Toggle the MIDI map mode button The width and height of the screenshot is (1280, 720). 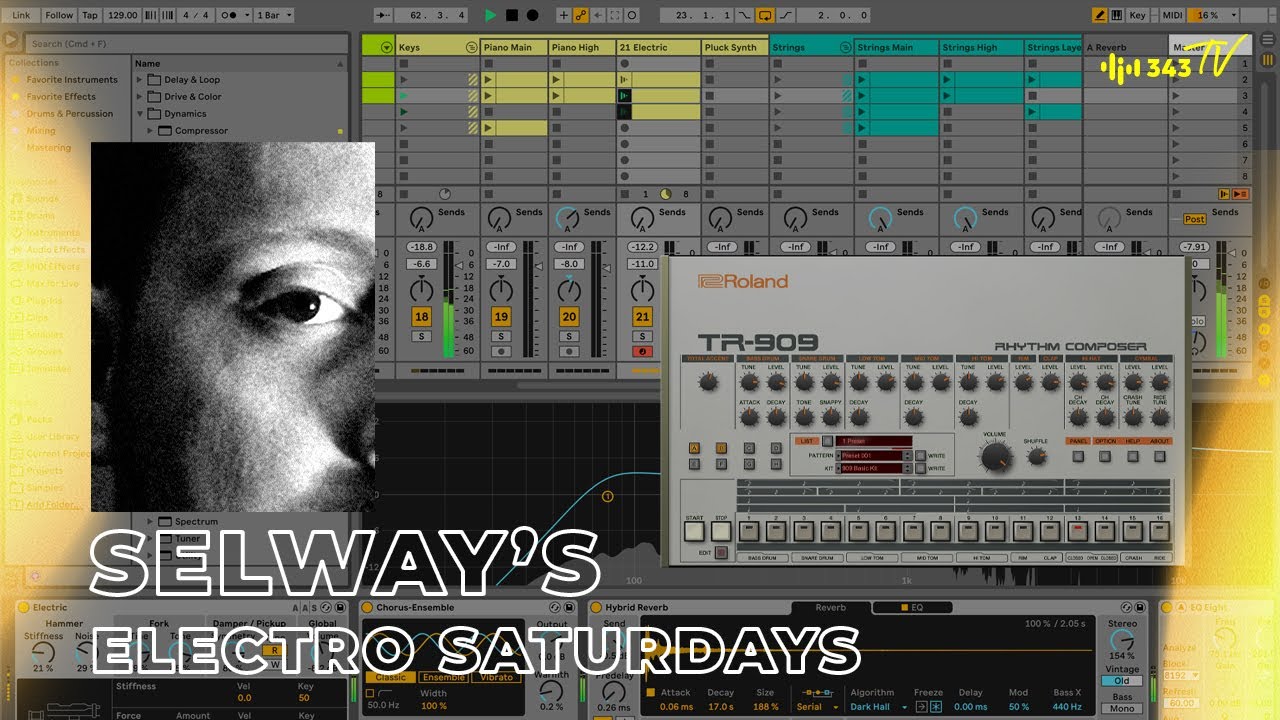point(1172,15)
